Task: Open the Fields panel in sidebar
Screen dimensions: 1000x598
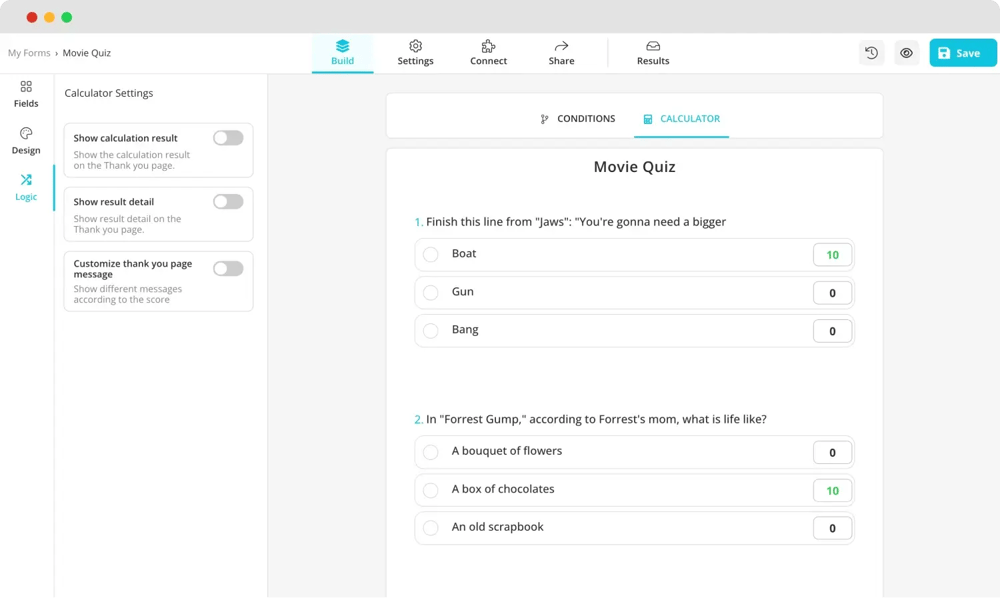Action: tap(26, 93)
